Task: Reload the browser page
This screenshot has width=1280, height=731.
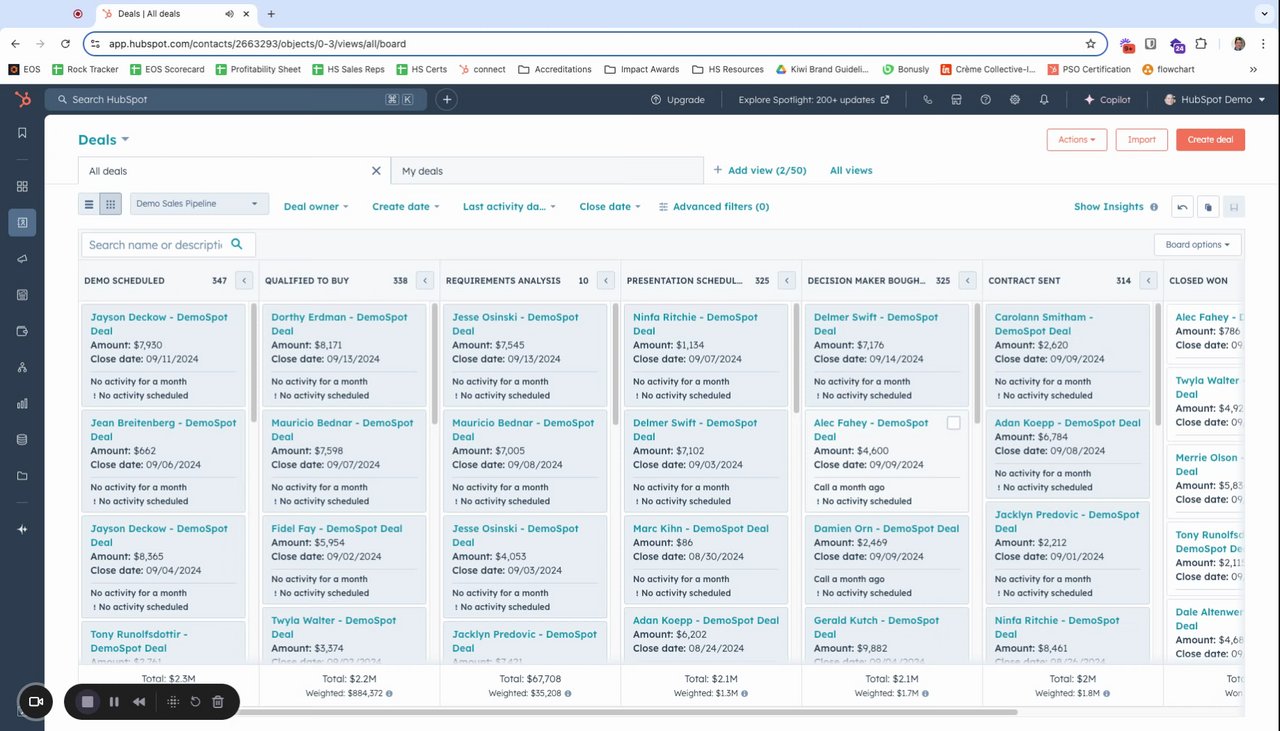Action: 65,44
